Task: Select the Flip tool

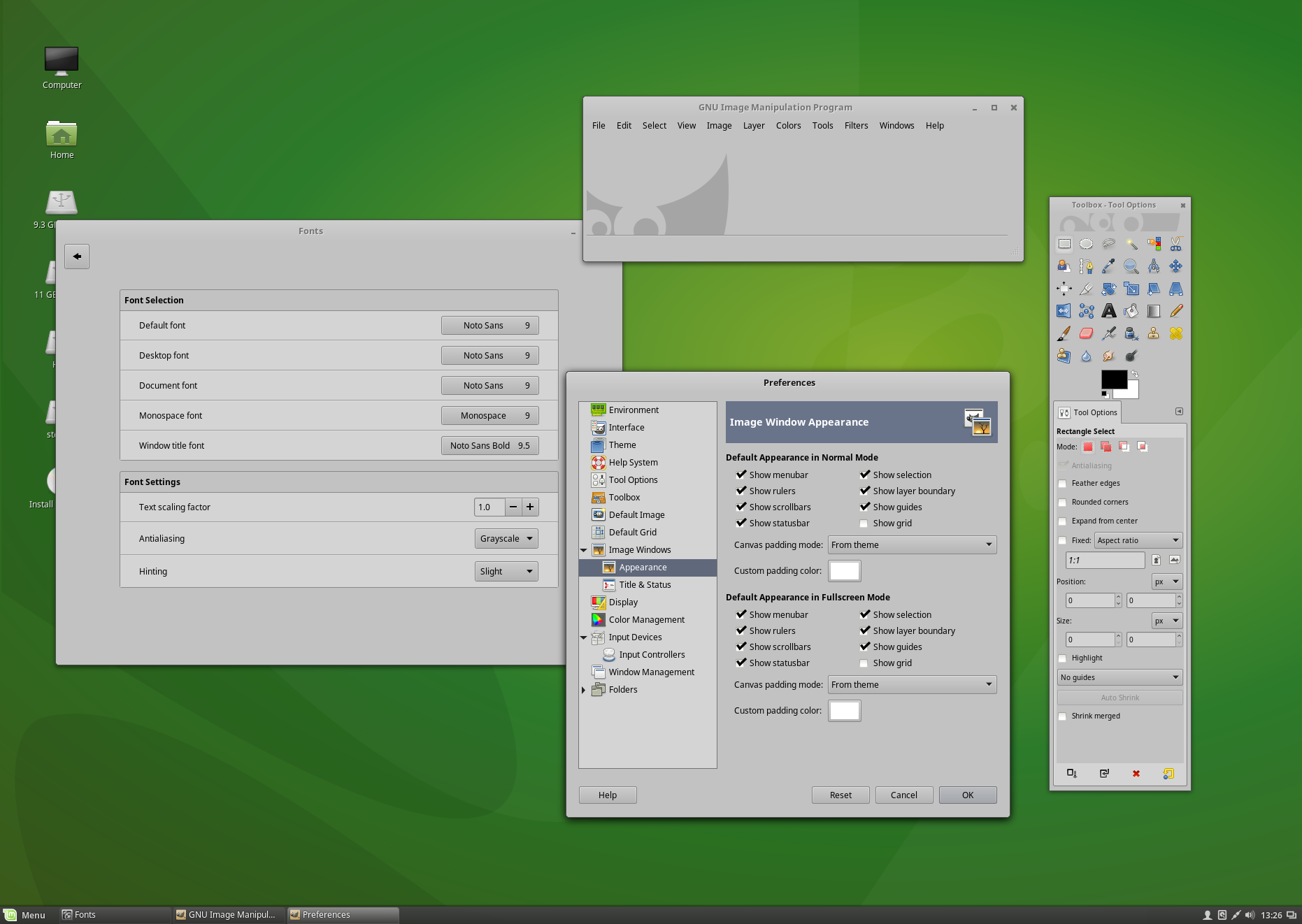Action: tap(1064, 311)
